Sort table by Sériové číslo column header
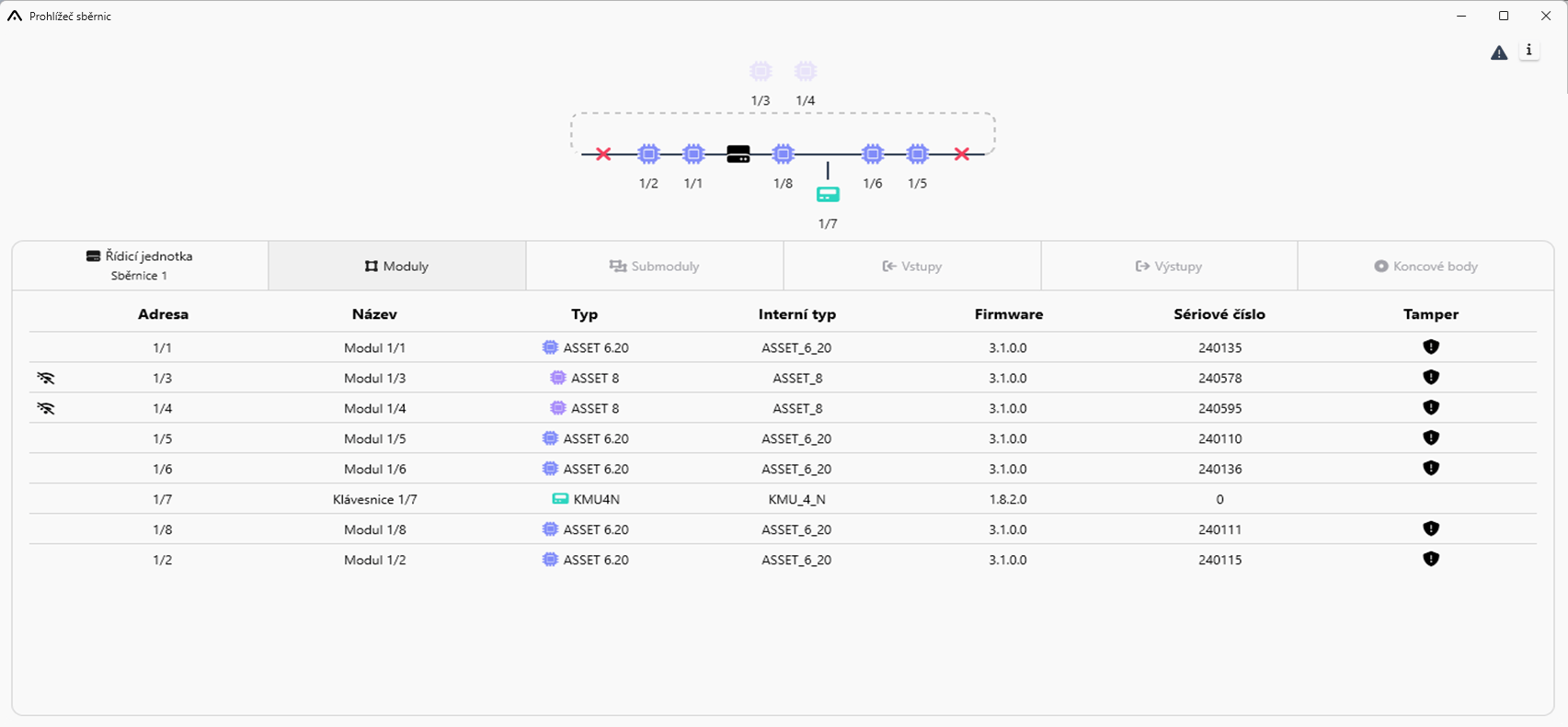This screenshot has height=727, width=1568. [1219, 314]
